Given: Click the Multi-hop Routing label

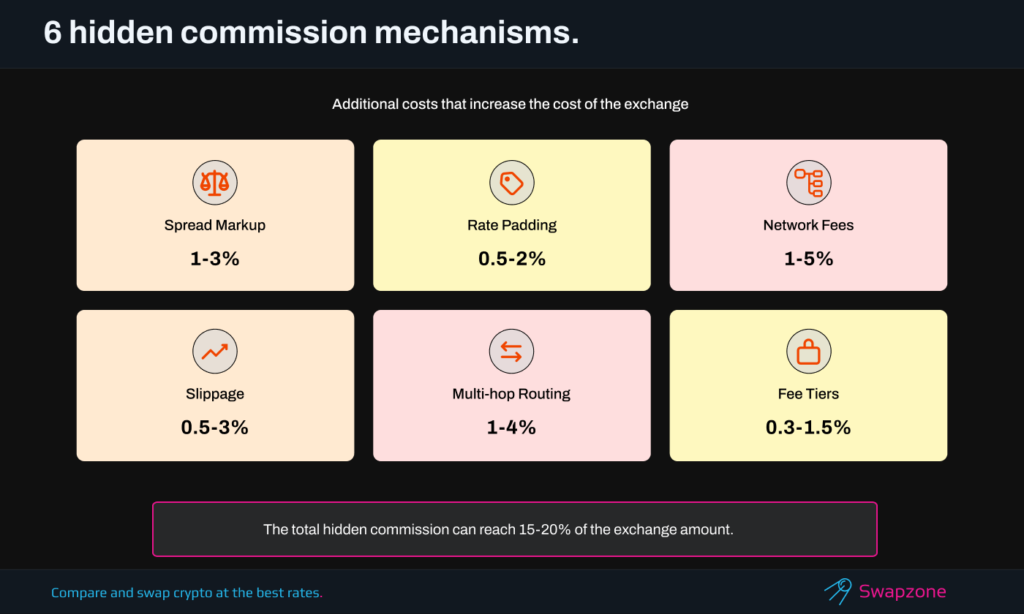Looking at the screenshot, I should pos(511,394).
